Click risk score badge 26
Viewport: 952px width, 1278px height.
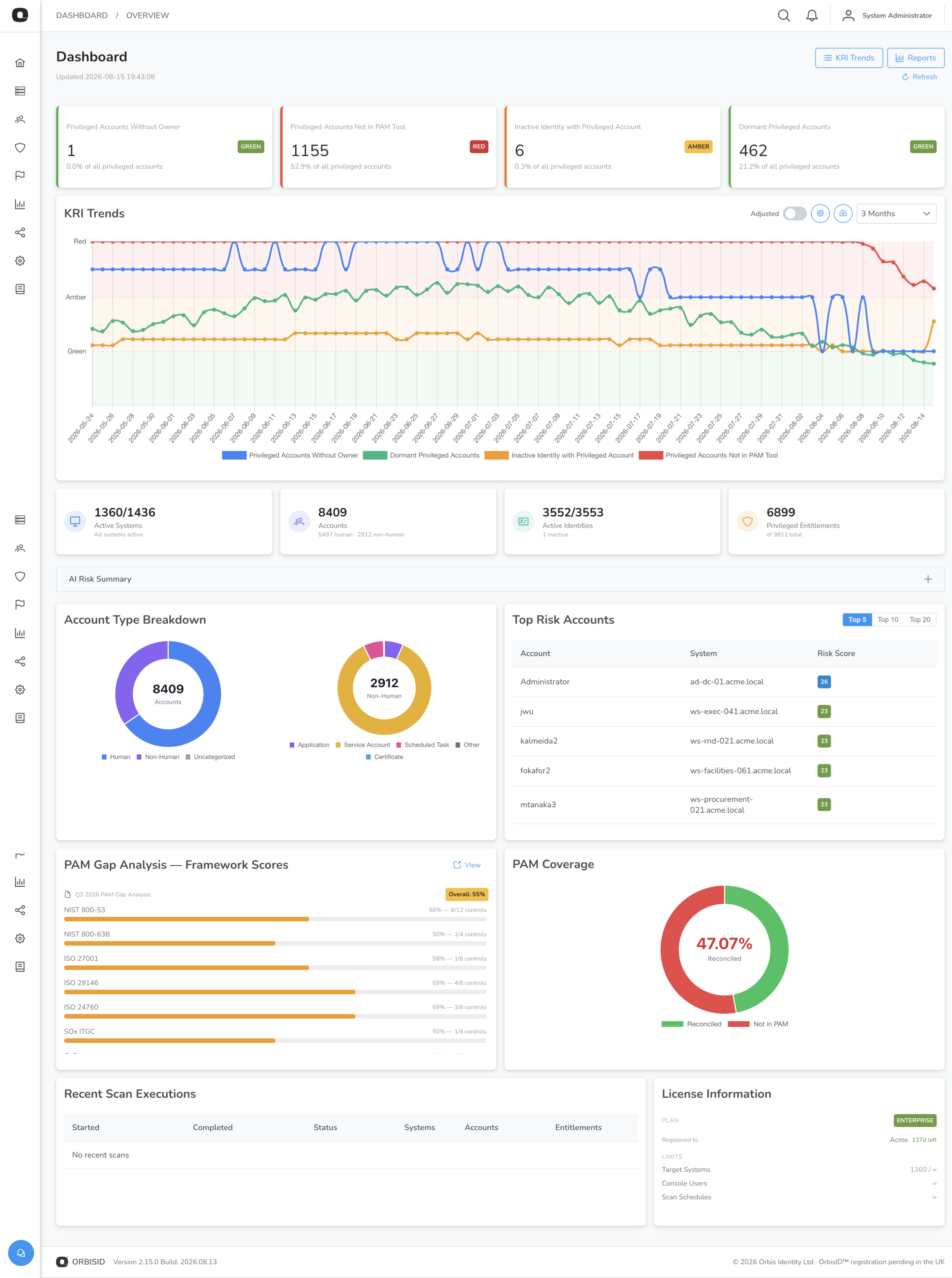point(824,682)
